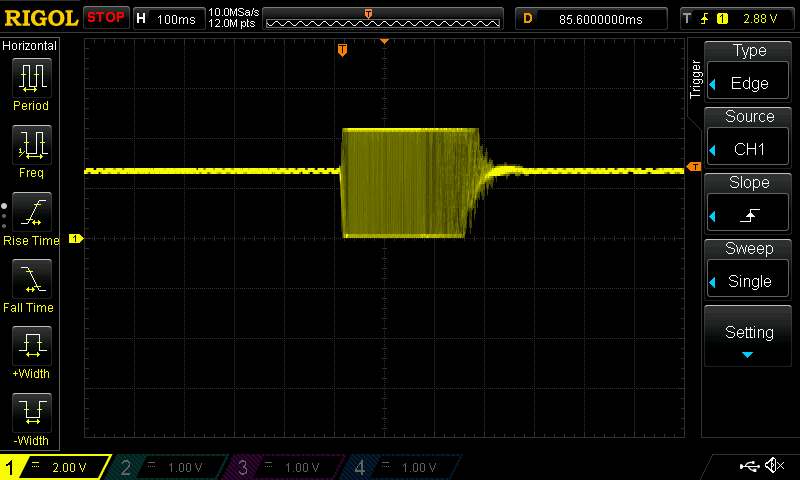Click the orange trigger level T marker on right edge
Image resolution: width=800 pixels, height=480 pixels.
pyautogui.click(x=694, y=167)
